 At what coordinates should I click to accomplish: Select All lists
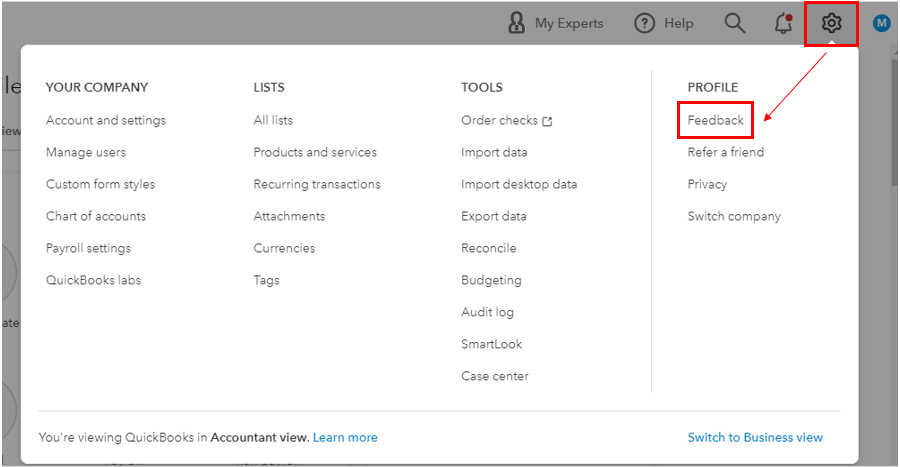(x=273, y=120)
